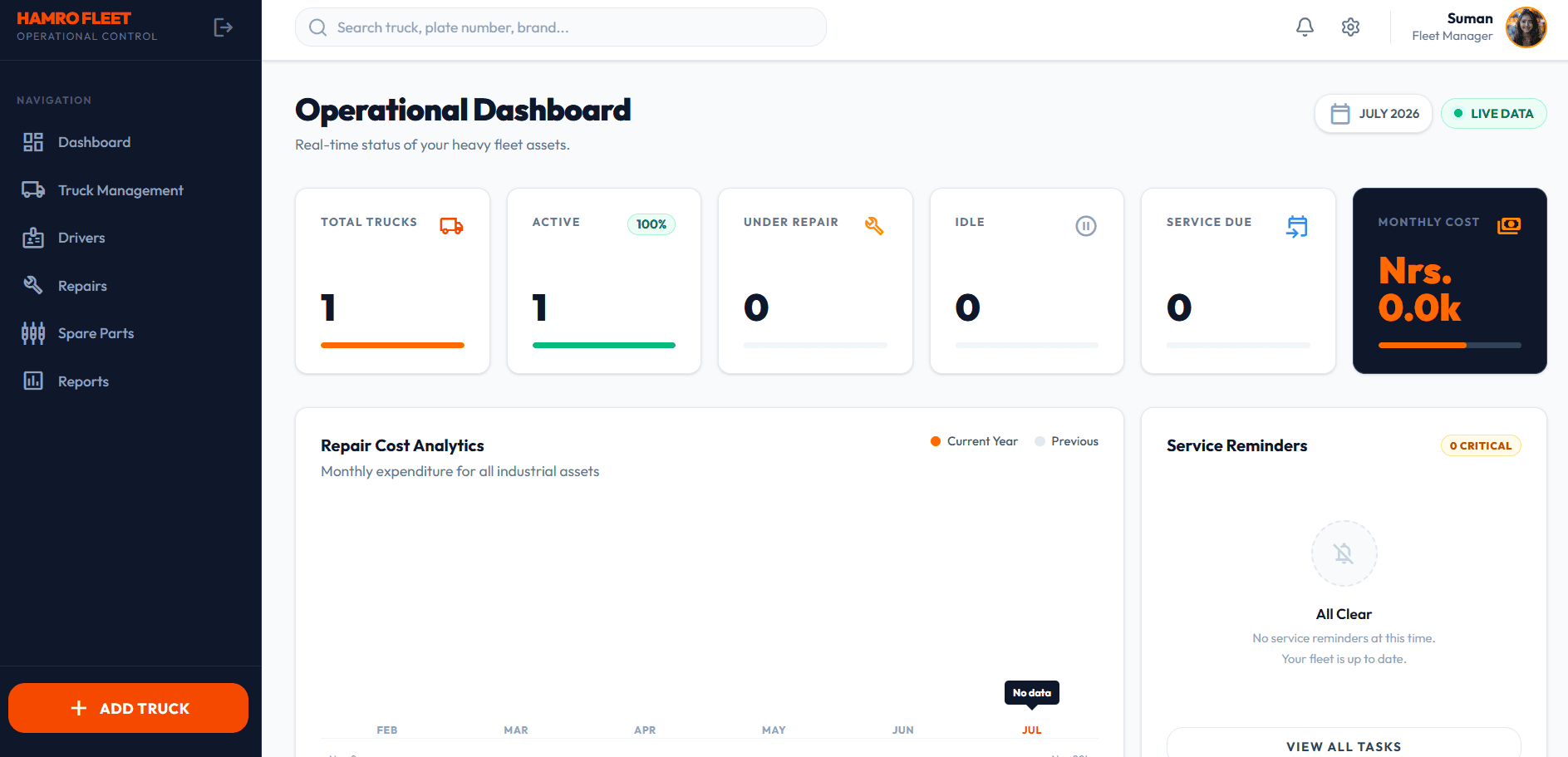This screenshot has width=1568, height=757.
Task: Focus the truck search field
Action: [x=561, y=27]
